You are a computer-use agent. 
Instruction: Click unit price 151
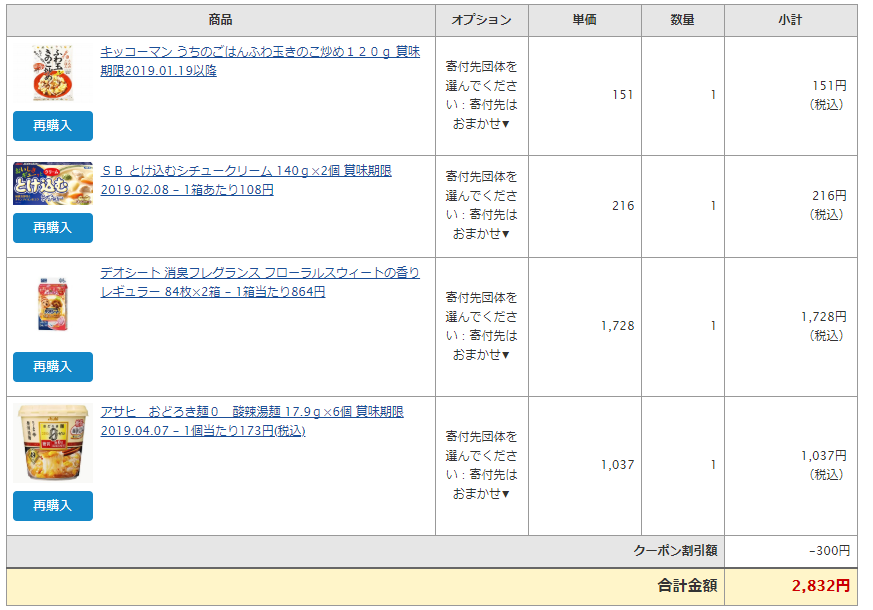623,95
